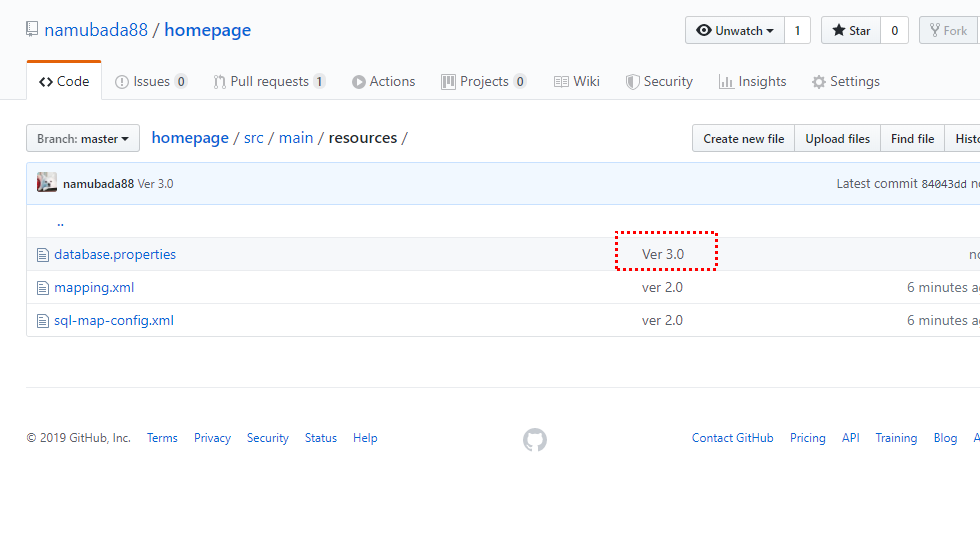Open the Pull requests tab
Viewport: 980px width, 560px height.
269,81
